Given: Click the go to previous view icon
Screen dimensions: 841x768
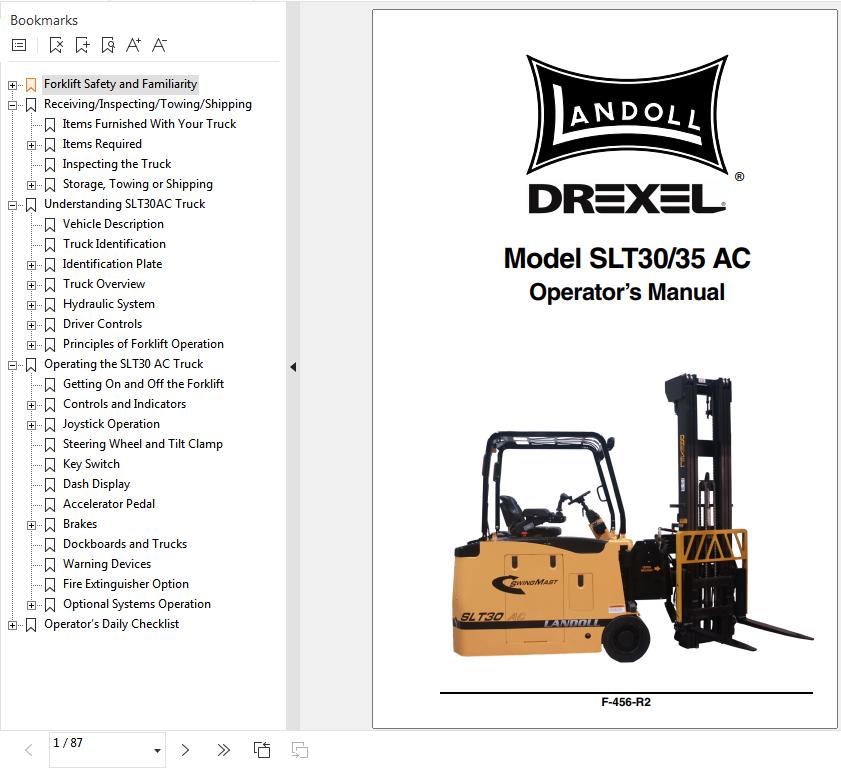Looking at the screenshot, I should click(262, 750).
